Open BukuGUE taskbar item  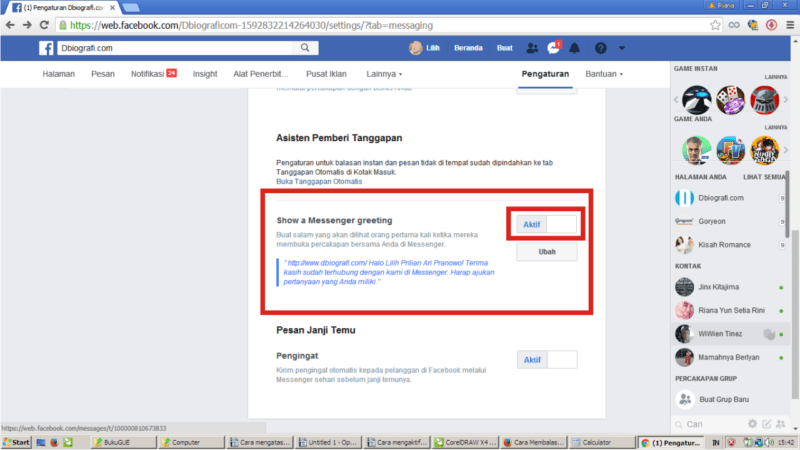pyautogui.click(x=123, y=442)
